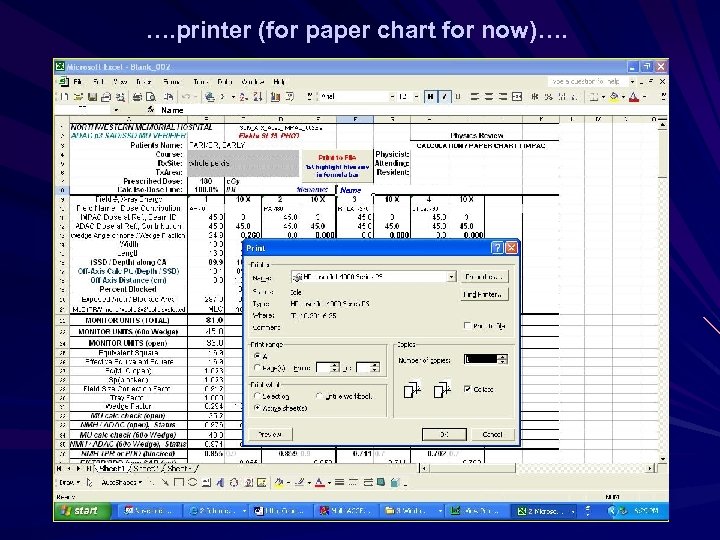The height and width of the screenshot is (540, 720).
Task: Select the Rectangle tool in Drawing toolbar
Action: (x=179, y=482)
